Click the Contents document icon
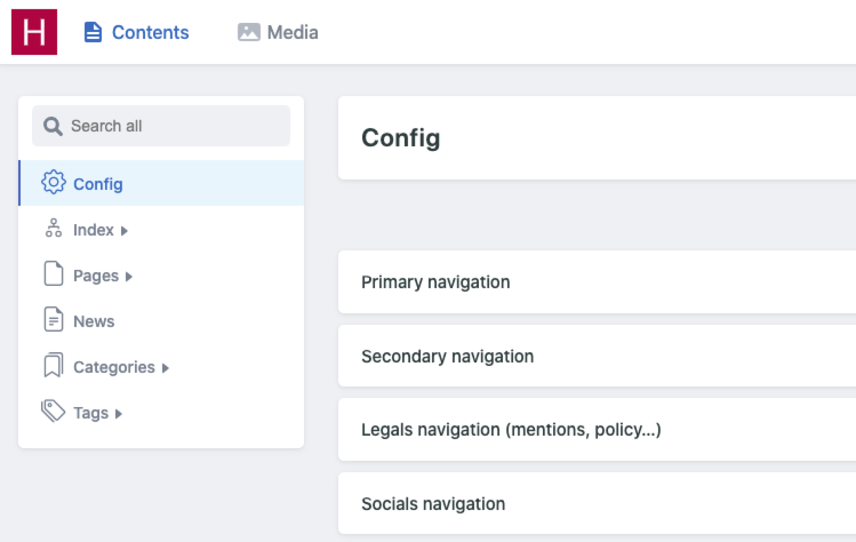This screenshot has width=856, height=542. pyautogui.click(x=93, y=32)
